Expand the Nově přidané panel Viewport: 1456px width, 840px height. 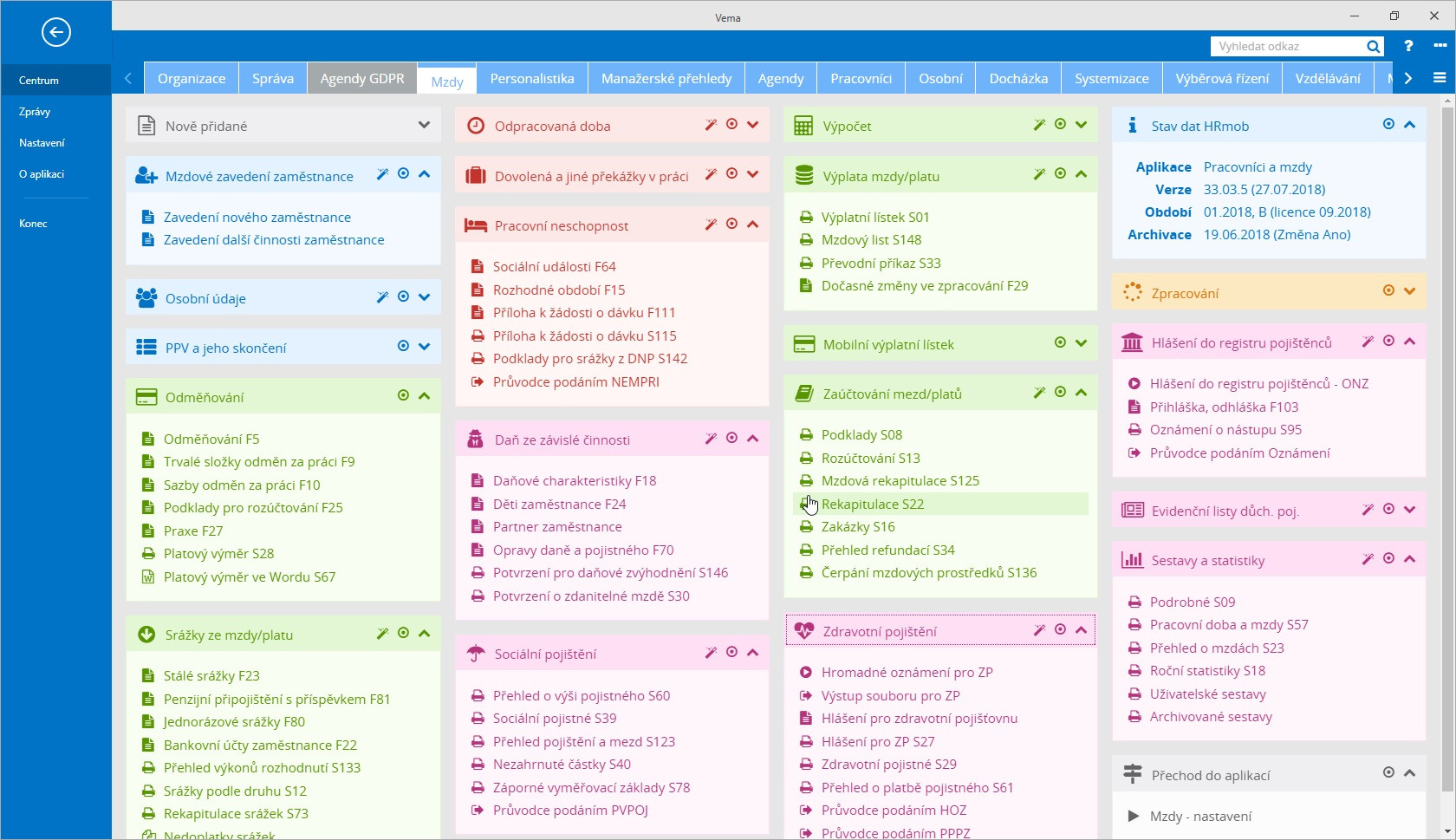[424, 126]
